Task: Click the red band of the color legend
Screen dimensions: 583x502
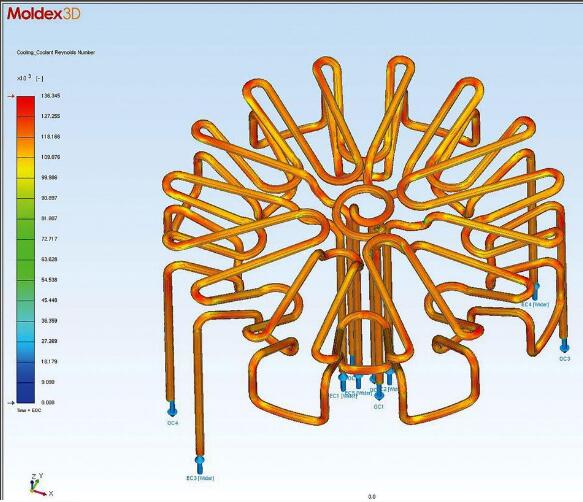Action: pos(26,106)
